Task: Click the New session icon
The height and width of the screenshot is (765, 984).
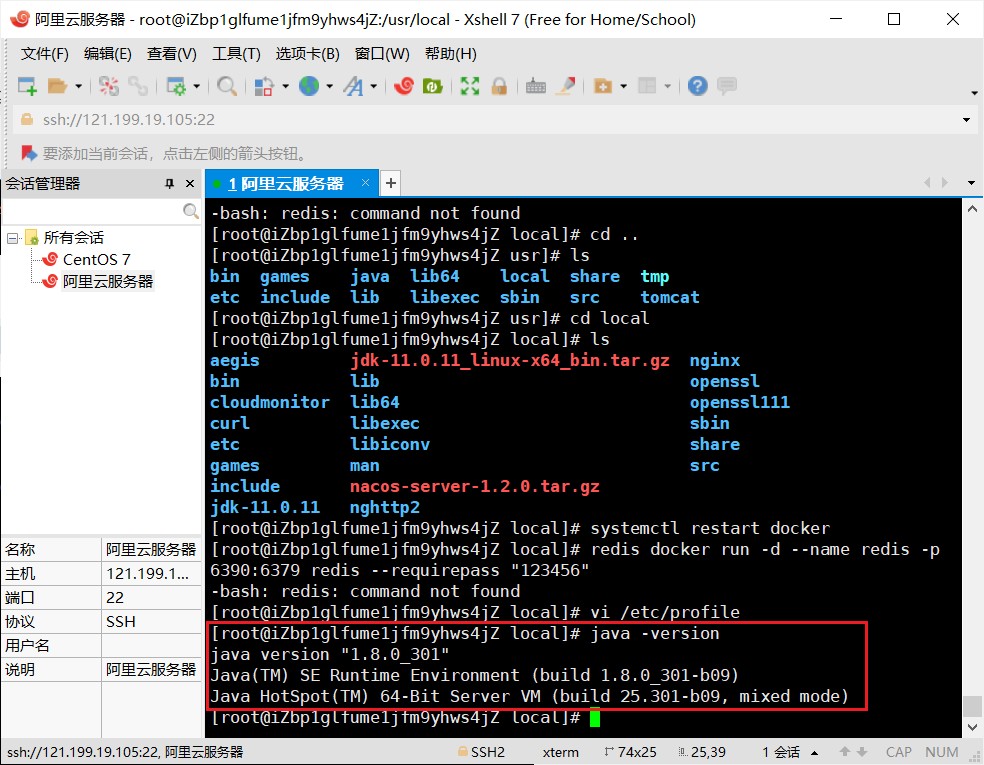Action: coord(27,85)
